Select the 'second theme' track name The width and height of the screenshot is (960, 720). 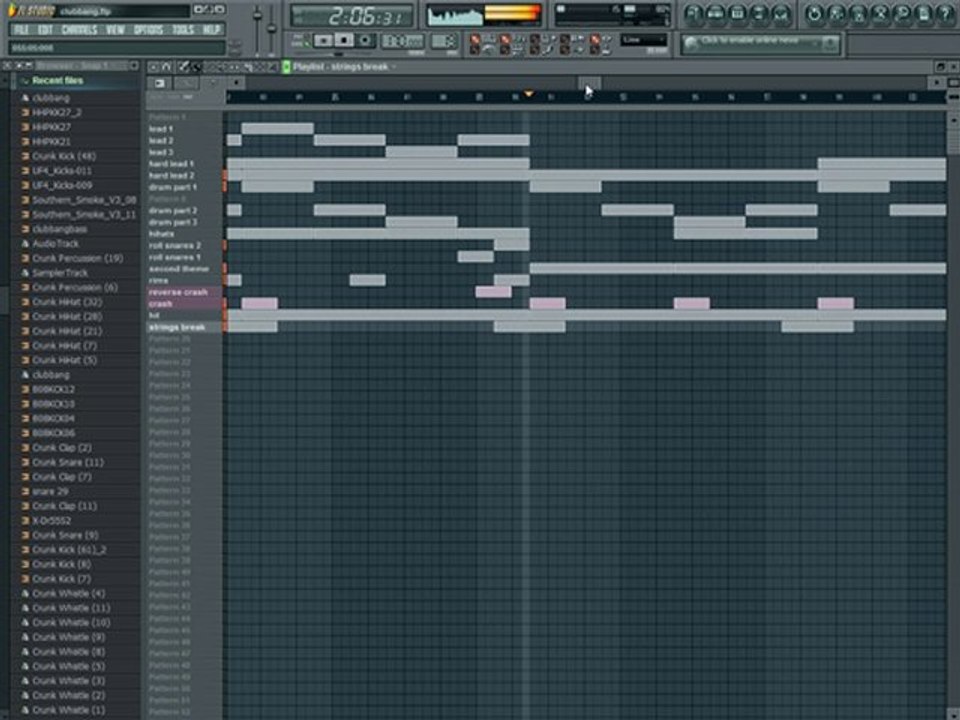click(179, 269)
